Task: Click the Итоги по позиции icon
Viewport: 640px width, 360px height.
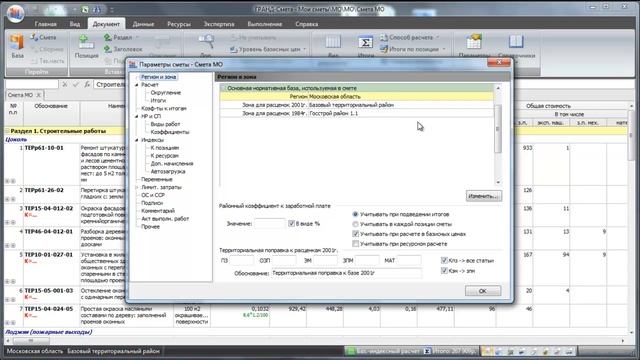Action: click(384, 49)
